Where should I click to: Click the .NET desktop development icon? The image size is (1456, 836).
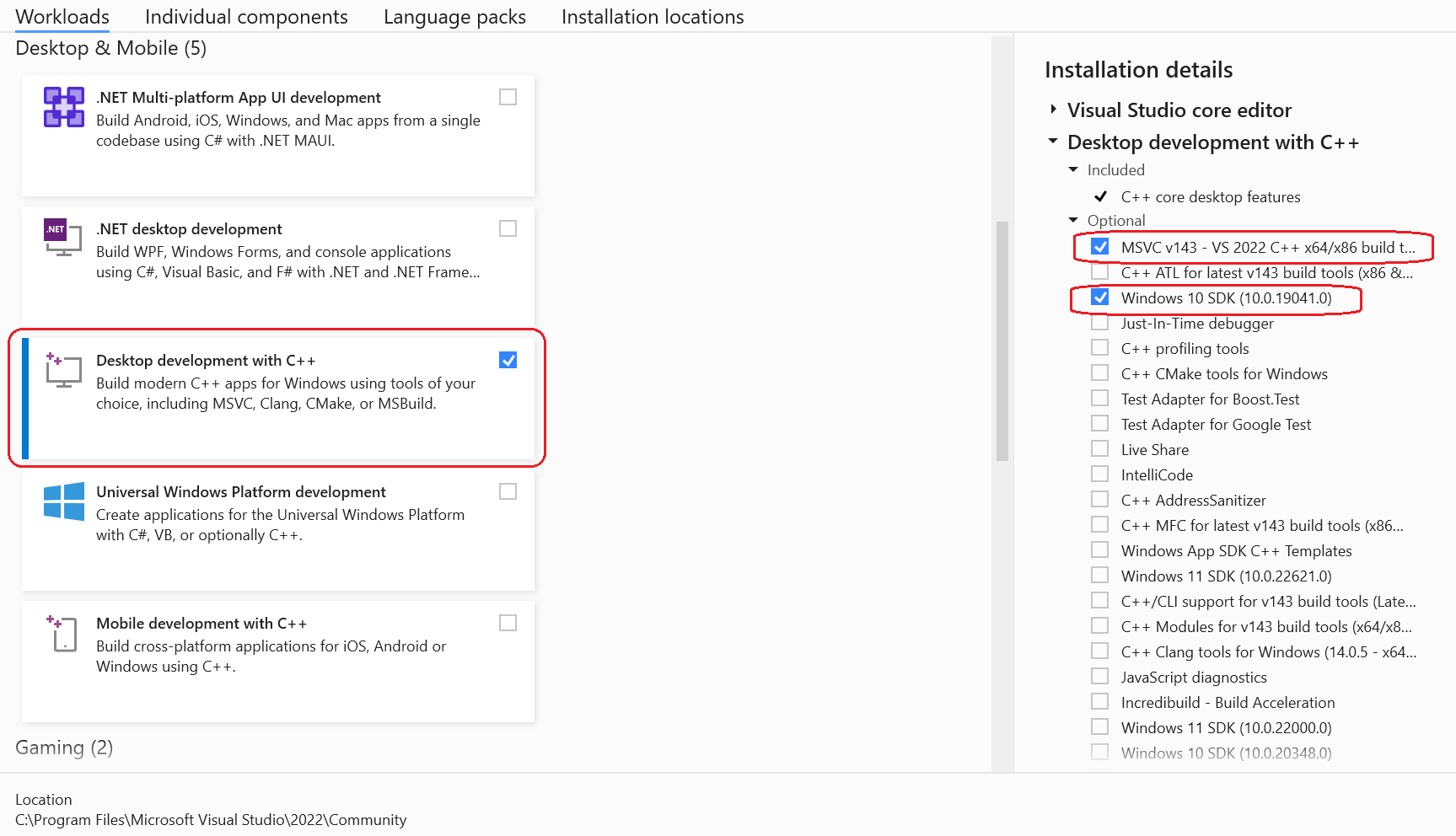[62, 238]
